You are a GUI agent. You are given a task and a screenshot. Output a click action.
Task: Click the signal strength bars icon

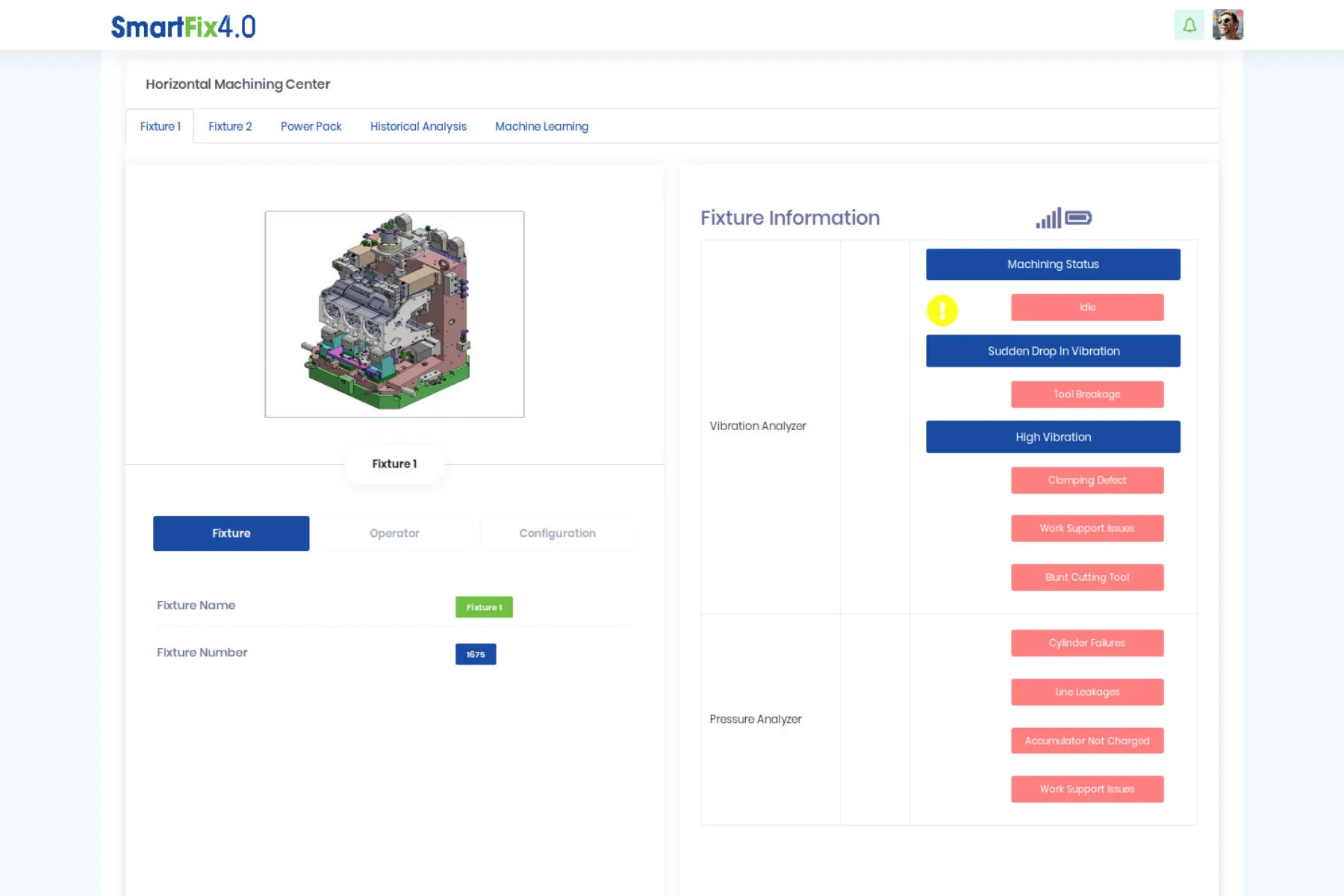(x=1048, y=218)
